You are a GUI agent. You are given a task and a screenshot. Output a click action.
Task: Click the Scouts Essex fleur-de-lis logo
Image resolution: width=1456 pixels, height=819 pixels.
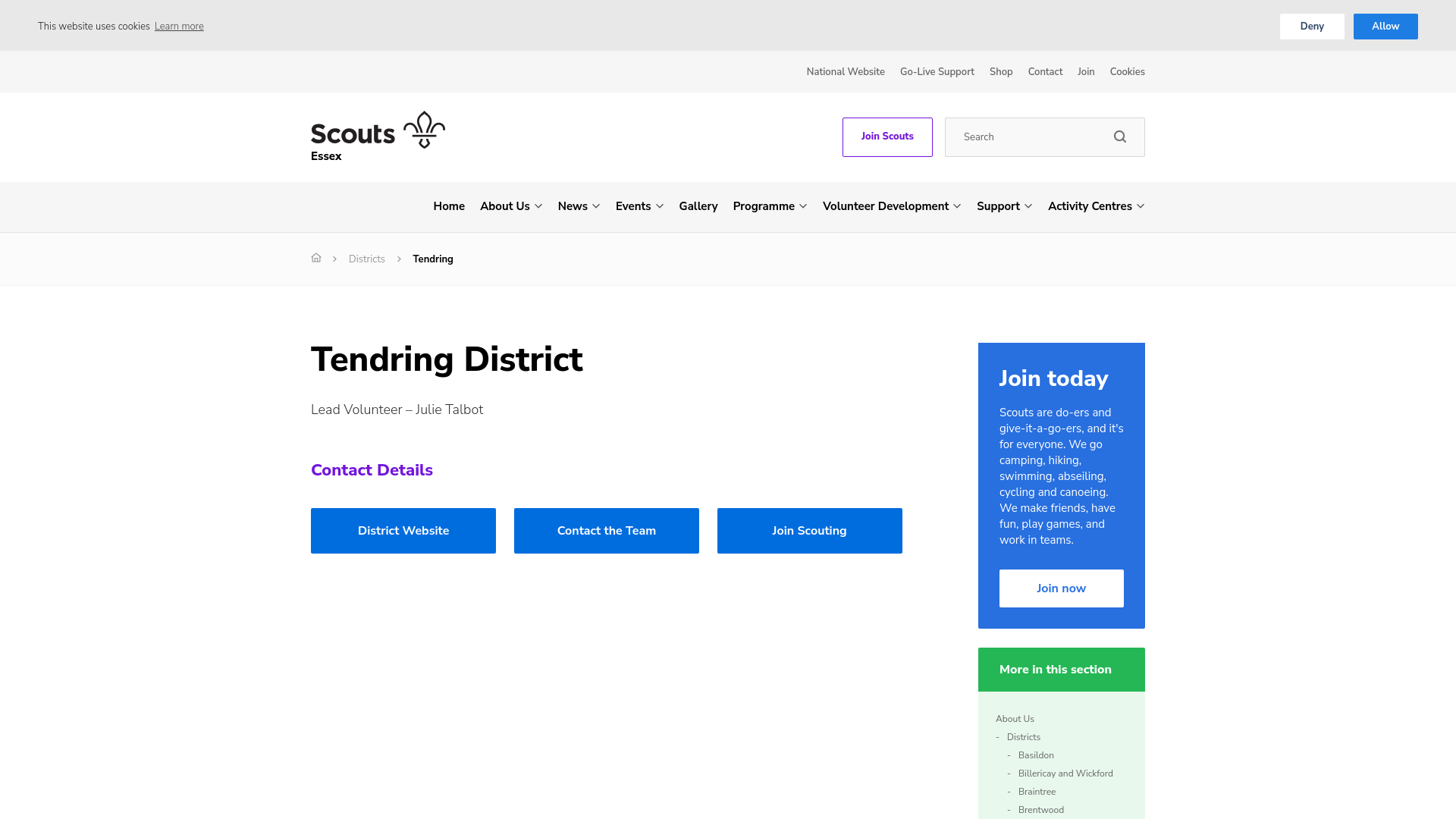pos(378,136)
